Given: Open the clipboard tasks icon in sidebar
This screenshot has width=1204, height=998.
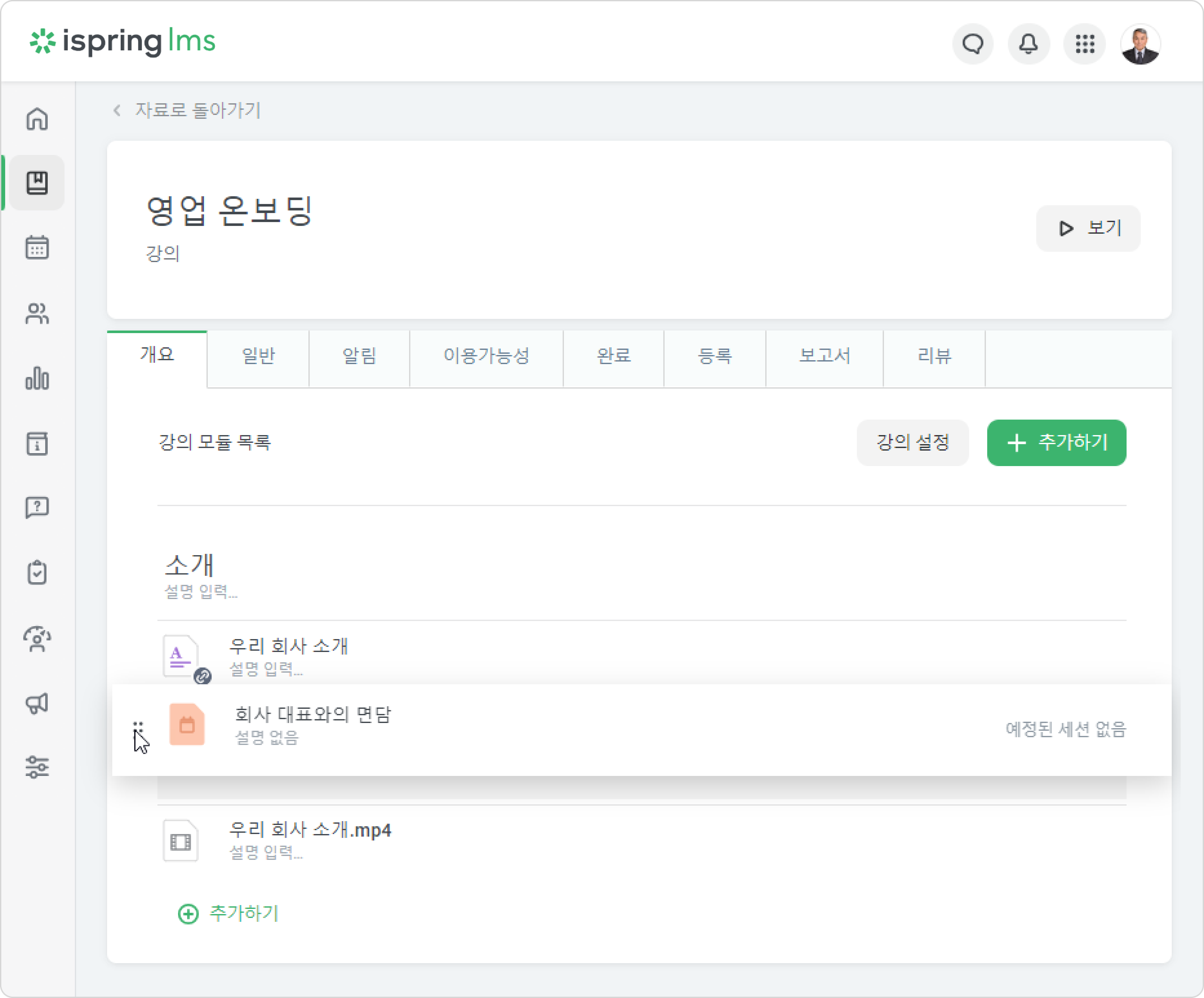Looking at the screenshot, I should [37, 572].
